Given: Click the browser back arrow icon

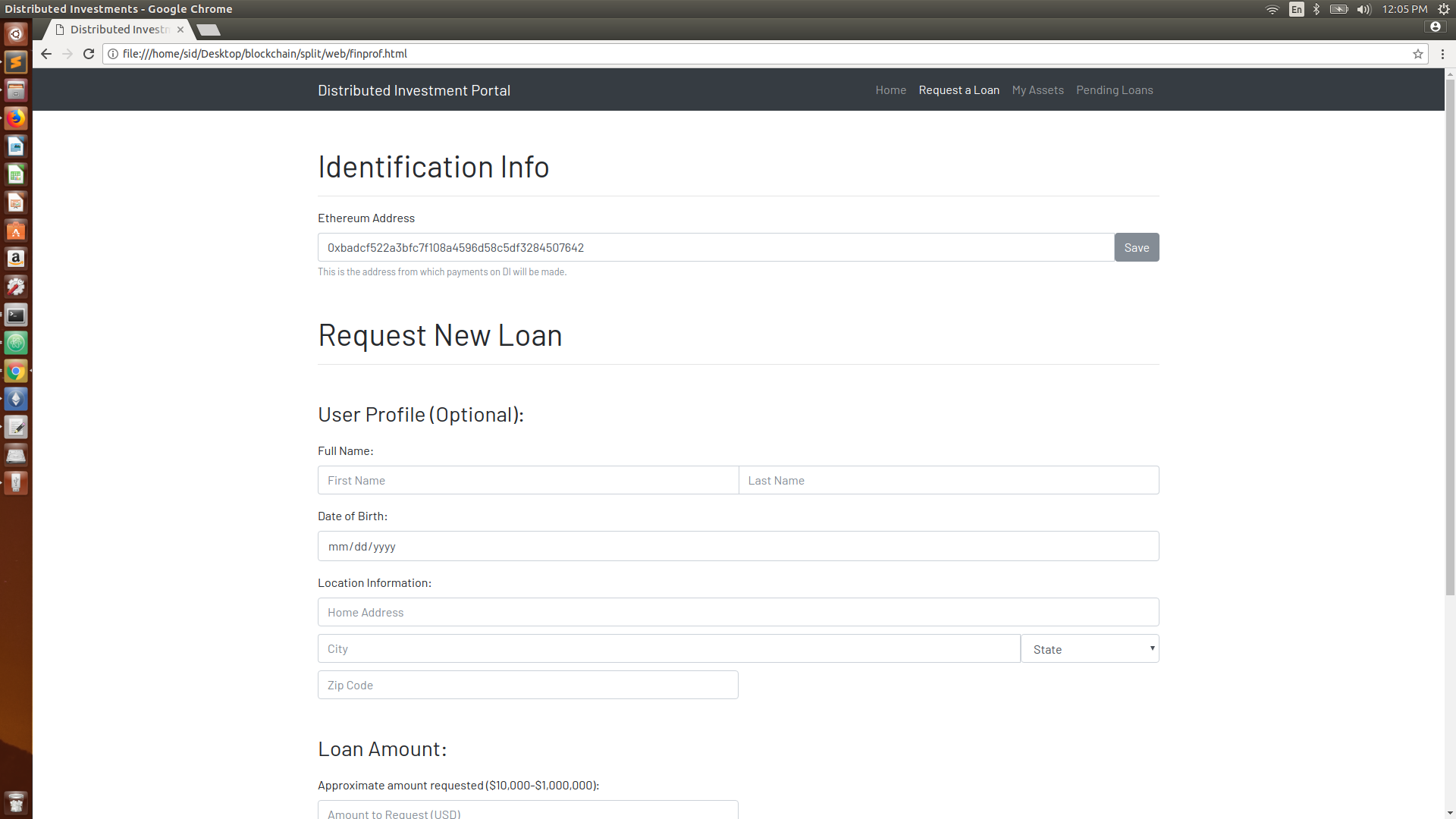Looking at the screenshot, I should [x=46, y=54].
